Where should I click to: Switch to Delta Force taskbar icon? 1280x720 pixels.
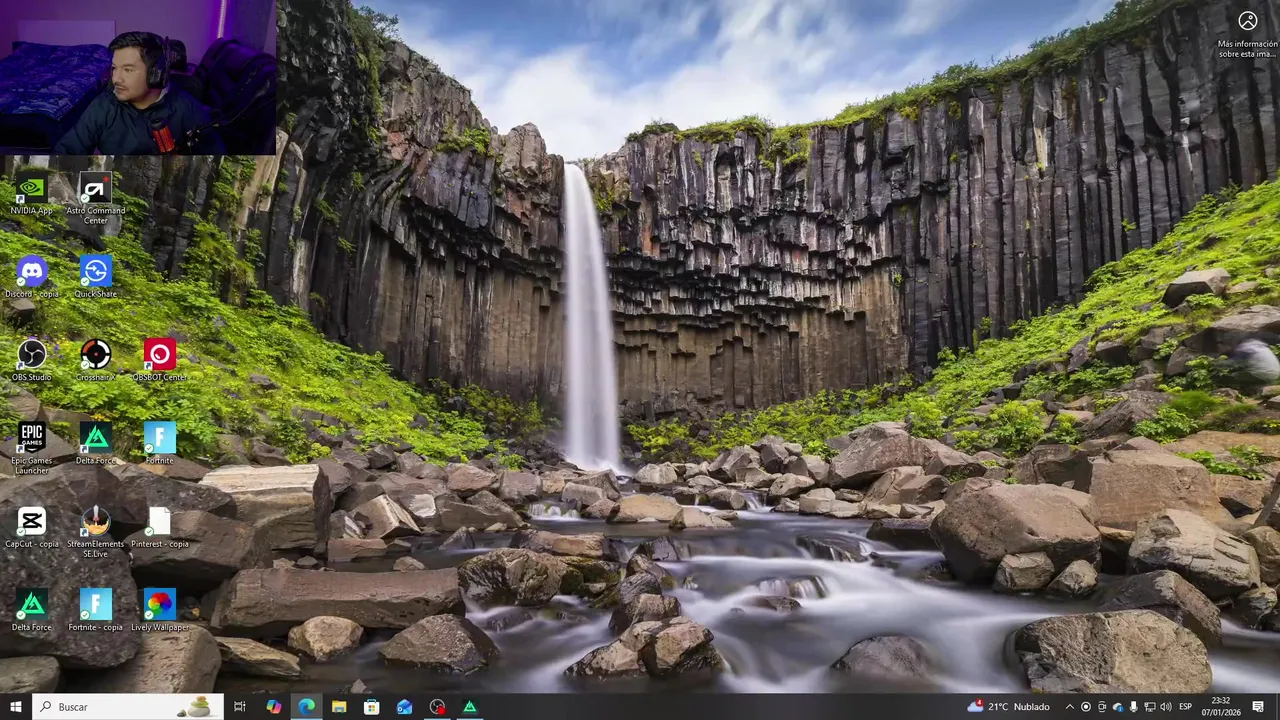tap(469, 707)
